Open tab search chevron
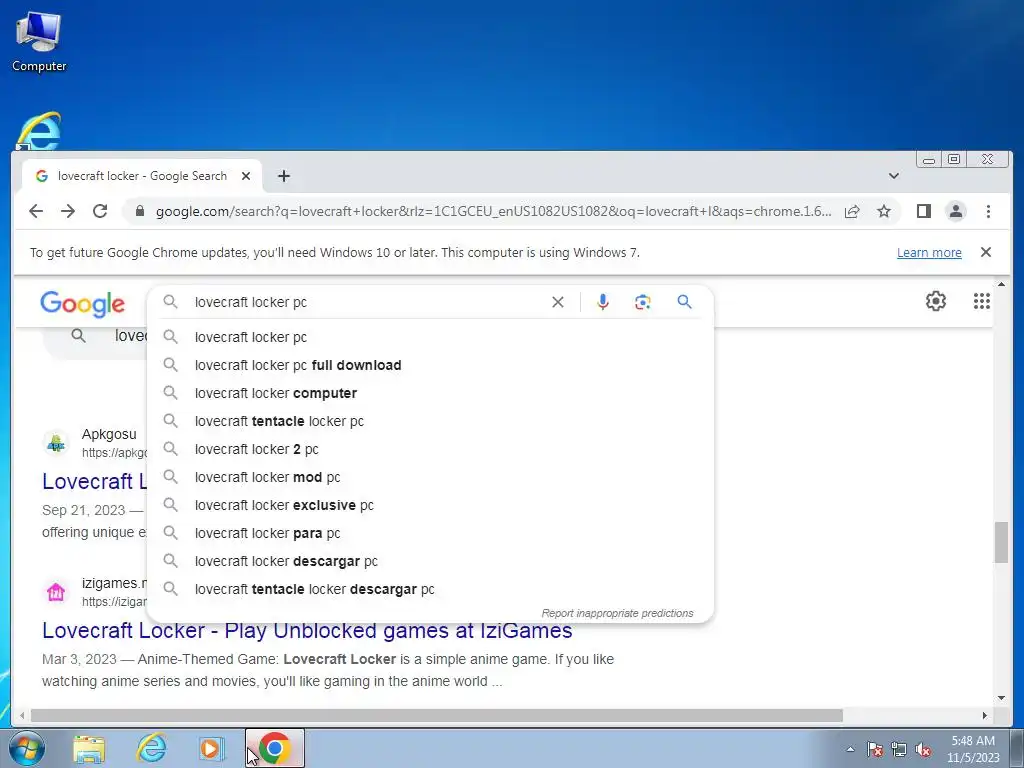 893,176
